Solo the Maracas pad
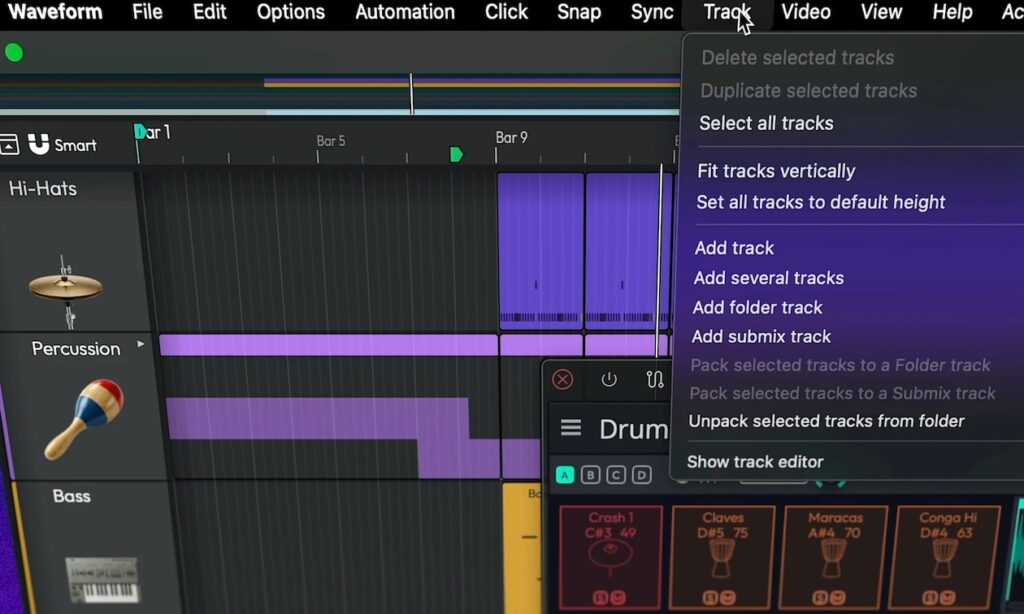Image resolution: width=1024 pixels, height=614 pixels. (822, 597)
